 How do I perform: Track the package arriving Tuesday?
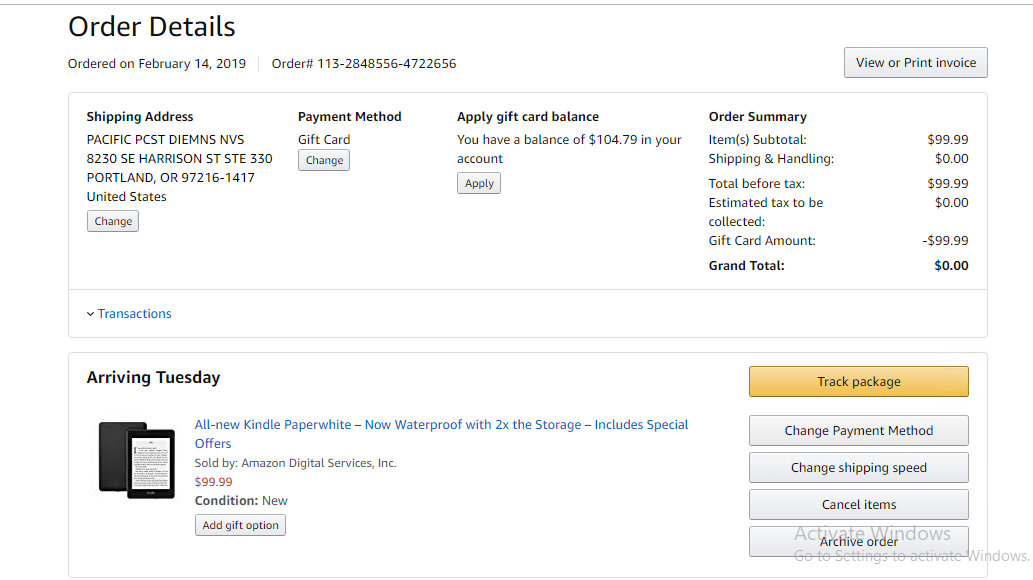[x=858, y=381]
